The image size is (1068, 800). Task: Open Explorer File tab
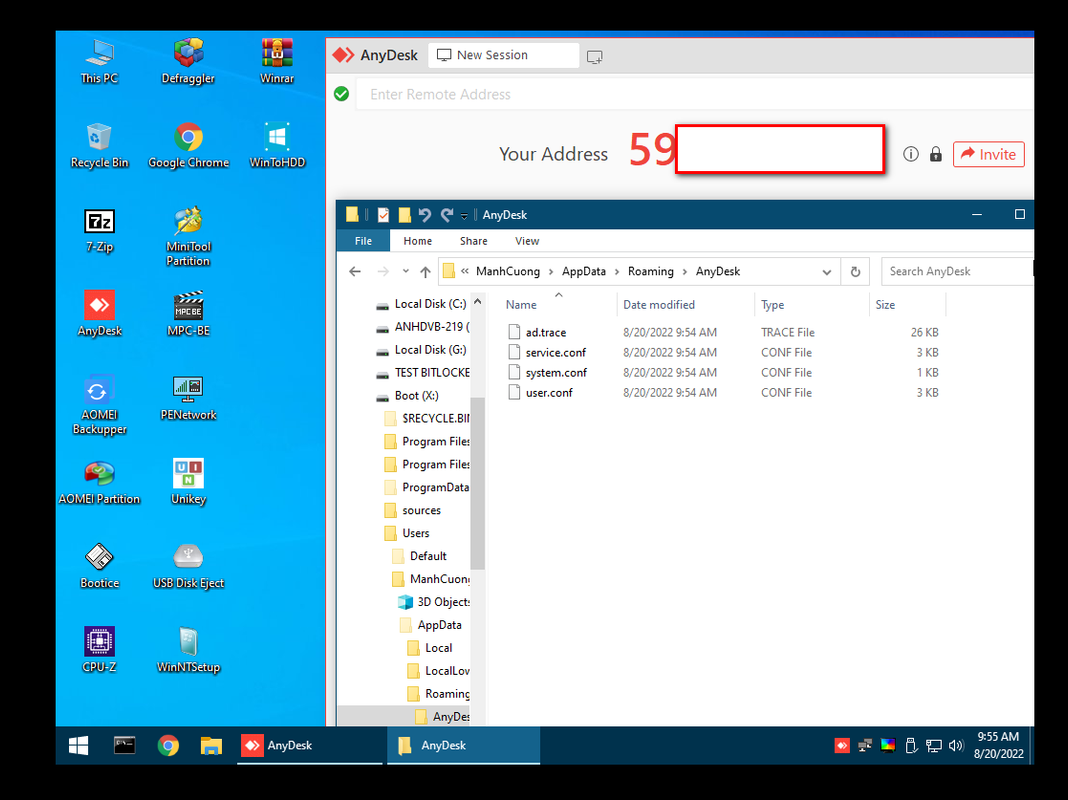(x=363, y=241)
